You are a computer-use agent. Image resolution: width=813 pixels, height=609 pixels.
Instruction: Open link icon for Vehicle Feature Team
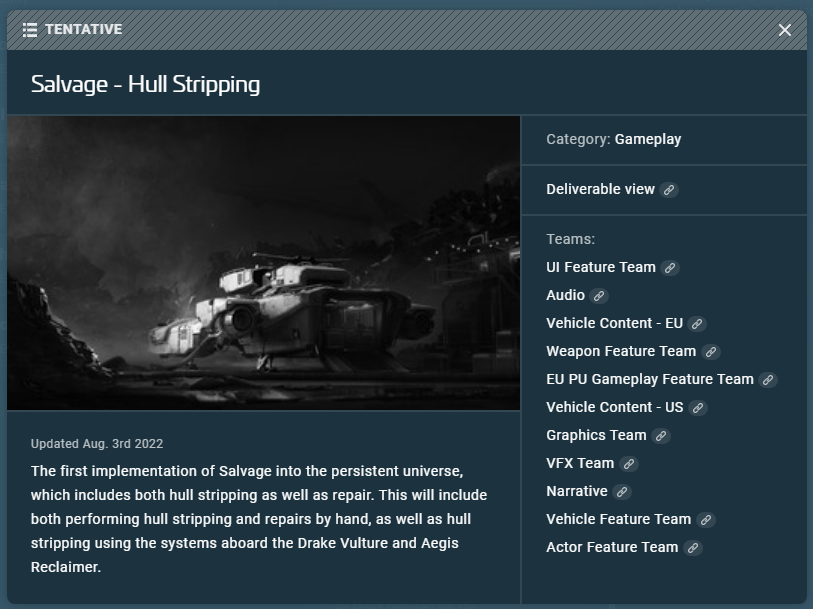[706, 520]
